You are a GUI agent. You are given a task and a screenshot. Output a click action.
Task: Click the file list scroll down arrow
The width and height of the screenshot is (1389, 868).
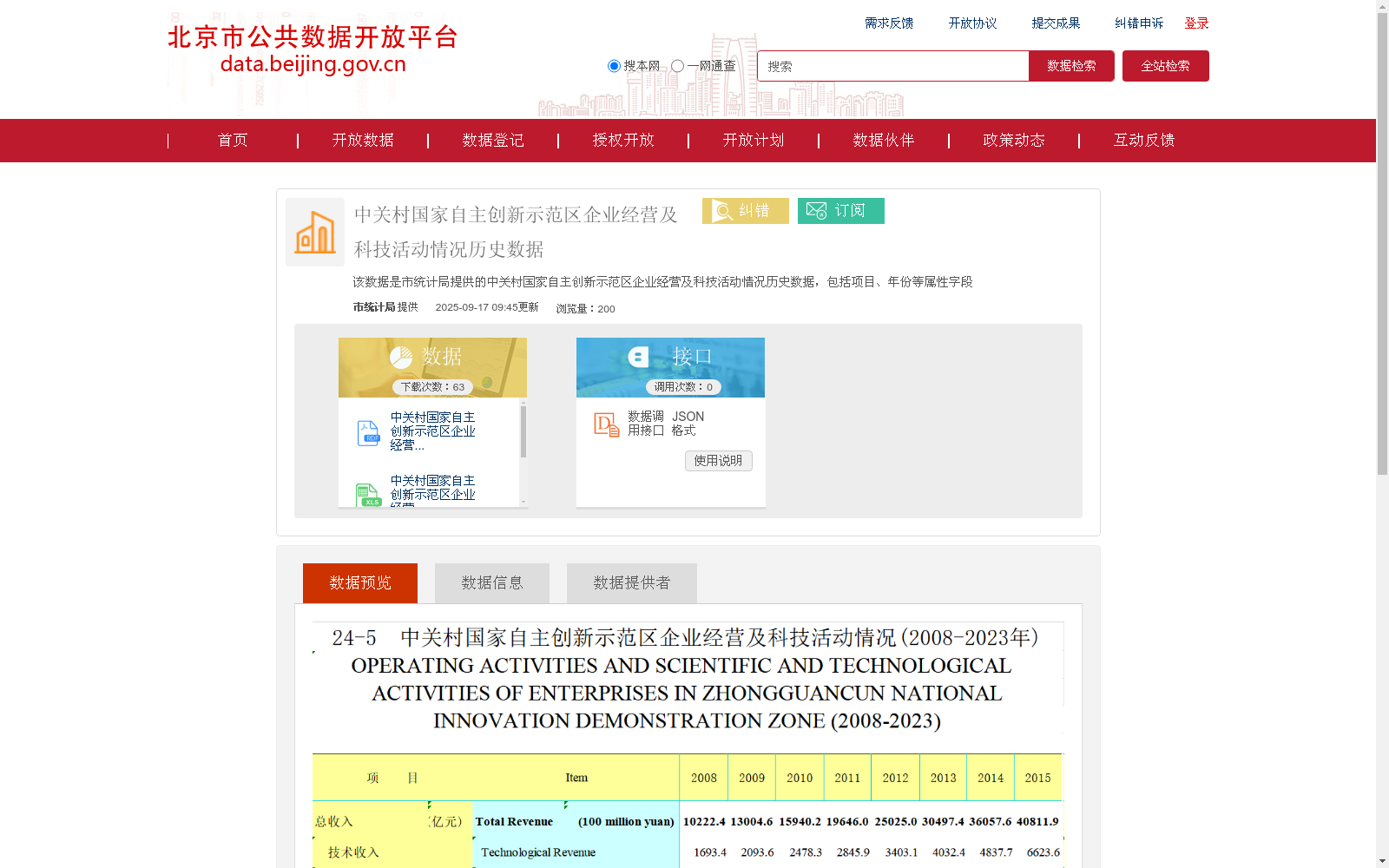click(x=523, y=503)
